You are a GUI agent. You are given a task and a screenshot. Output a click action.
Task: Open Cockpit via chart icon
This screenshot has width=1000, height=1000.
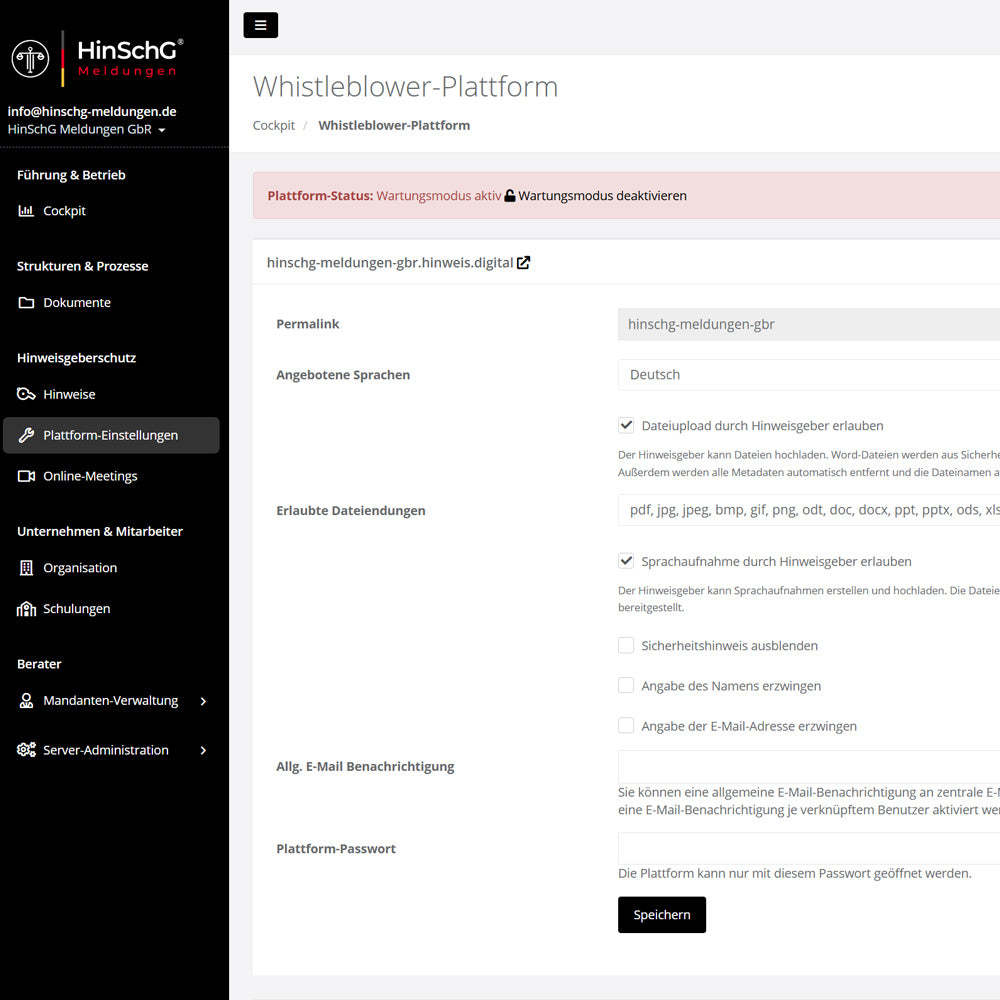tap(26, 211)
